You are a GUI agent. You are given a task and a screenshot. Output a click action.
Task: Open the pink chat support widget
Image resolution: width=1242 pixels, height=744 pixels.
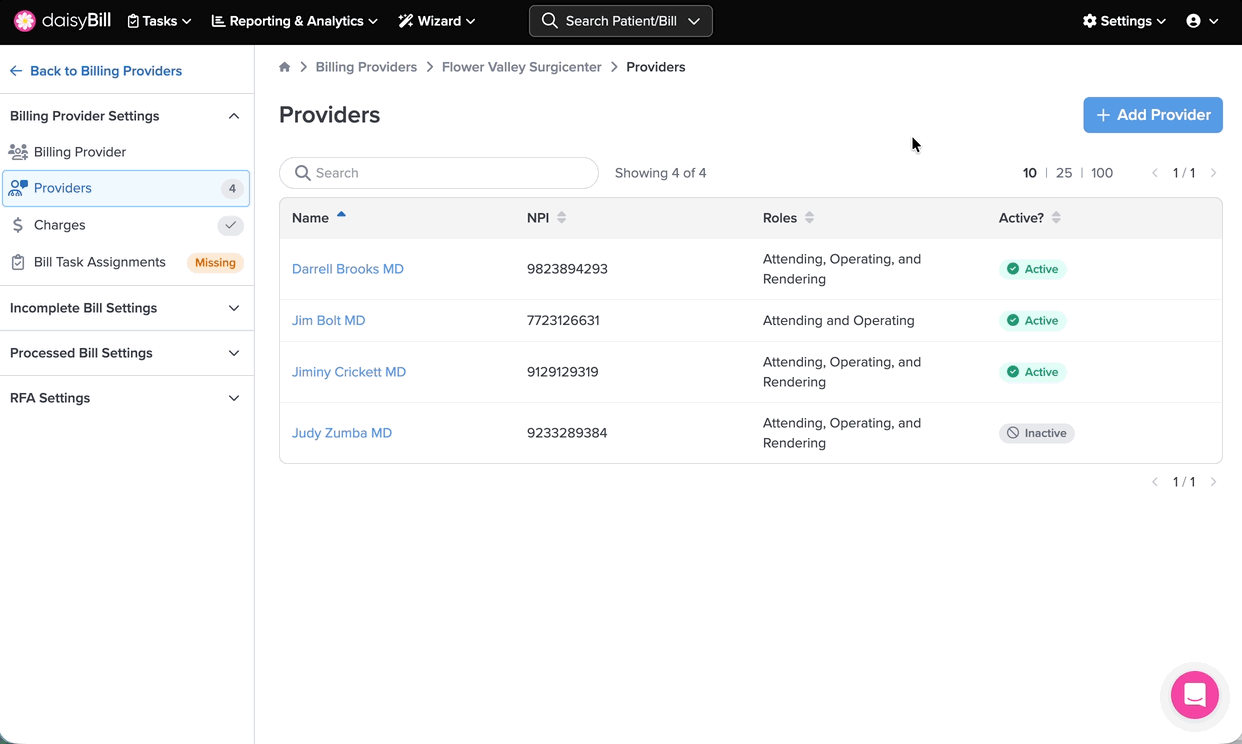[1194, 695]
